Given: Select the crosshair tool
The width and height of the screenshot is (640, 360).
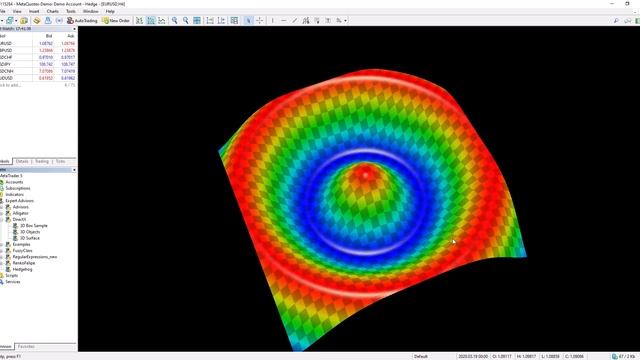Looking at the screenshot, I should click(x=260, y=20).
